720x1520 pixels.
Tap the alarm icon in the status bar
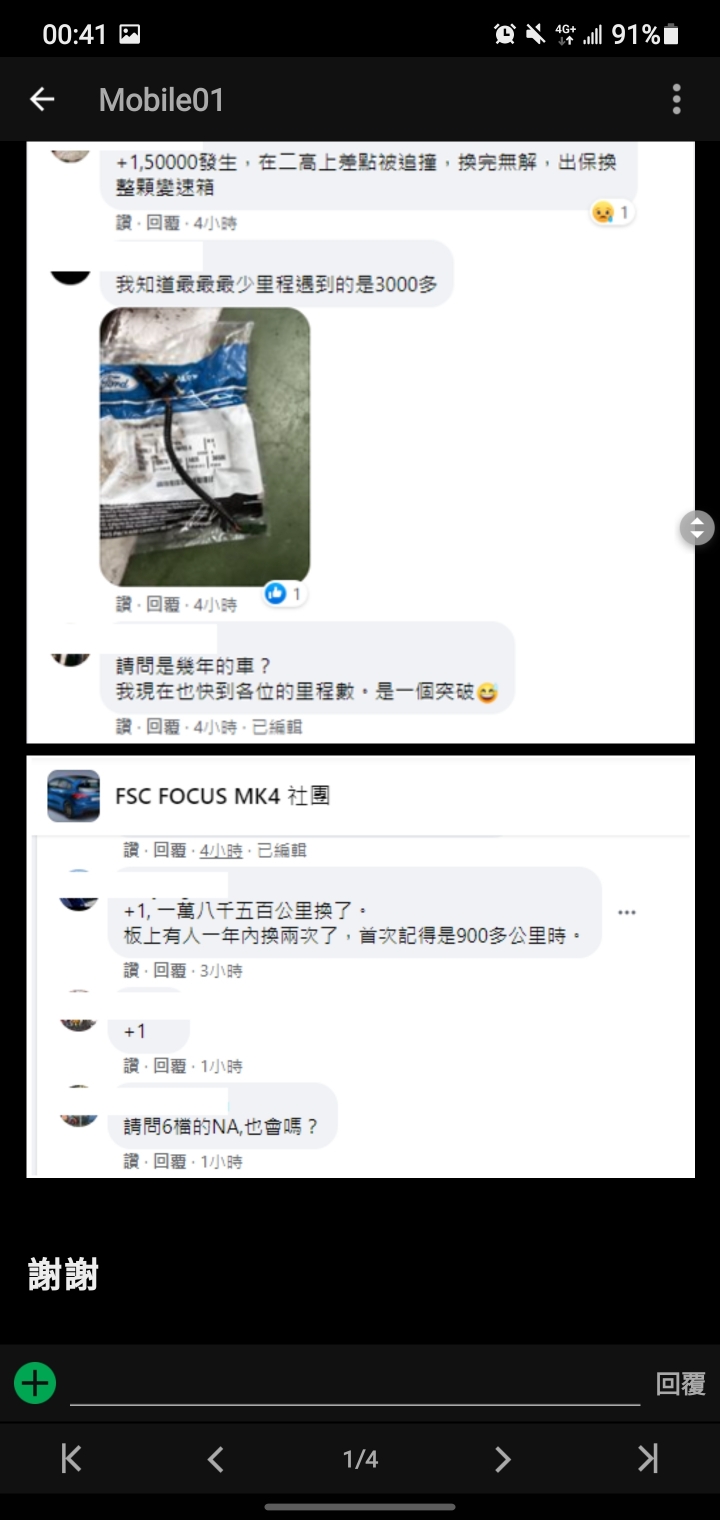(505, 35)
